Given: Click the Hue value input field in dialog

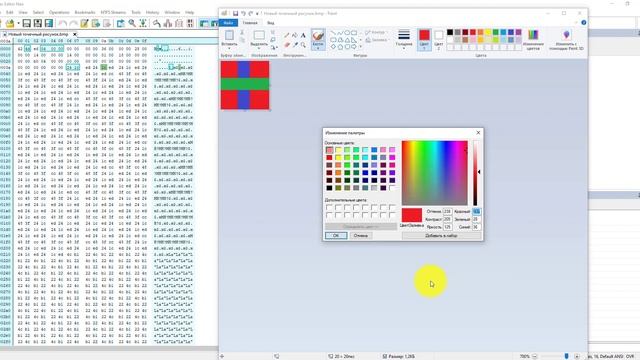Looking at the screenshot, I should click(x=447, y=211).
